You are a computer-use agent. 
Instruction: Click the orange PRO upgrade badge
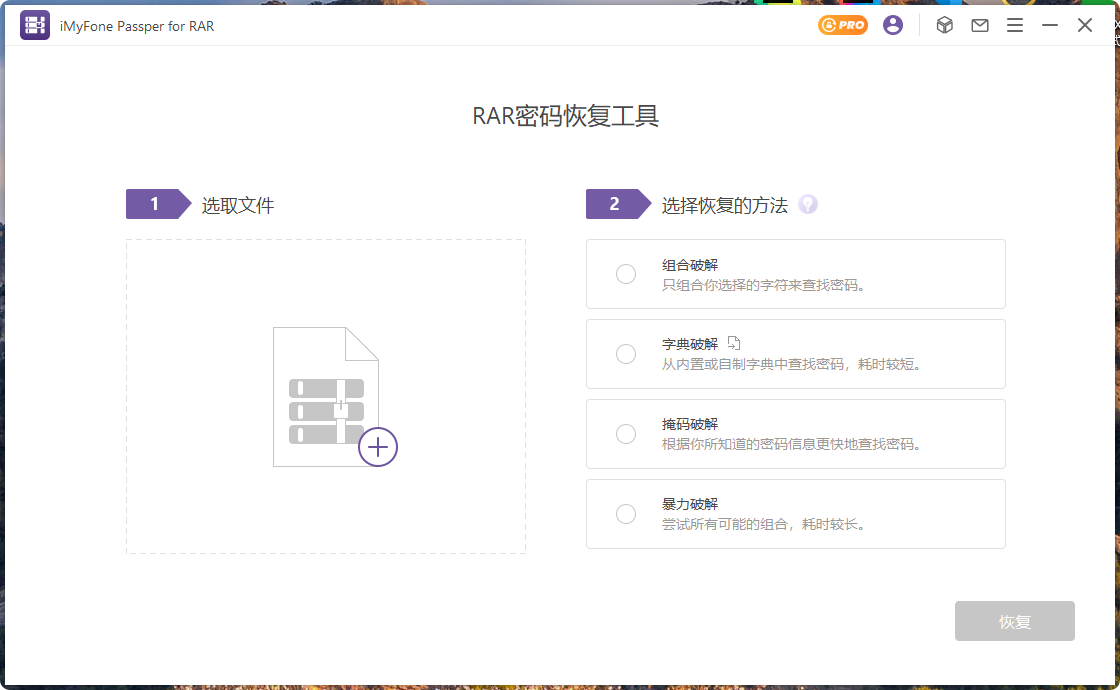(840, 25)
